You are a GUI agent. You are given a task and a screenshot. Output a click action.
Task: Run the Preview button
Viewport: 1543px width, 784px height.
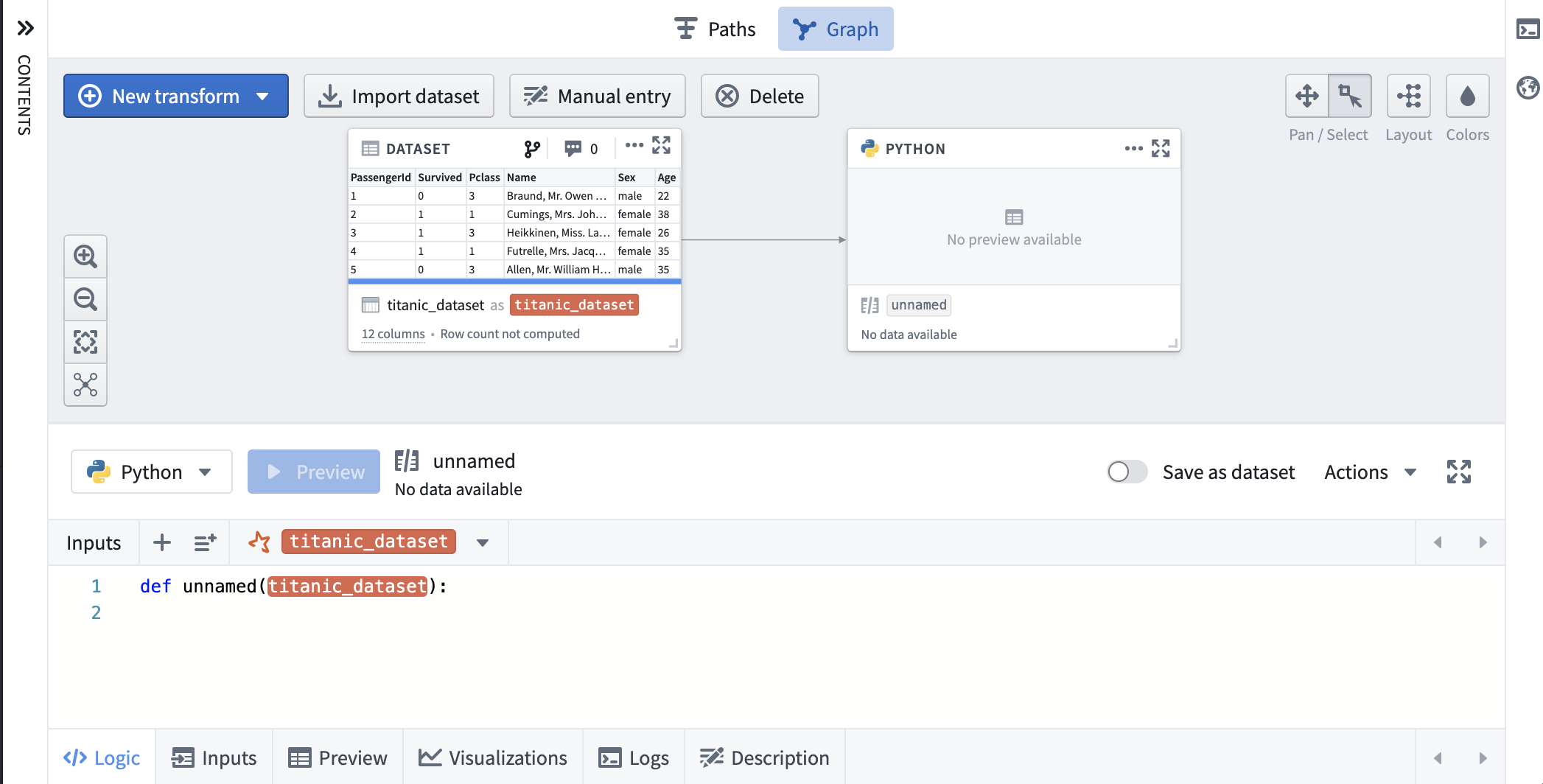(314, 472)
